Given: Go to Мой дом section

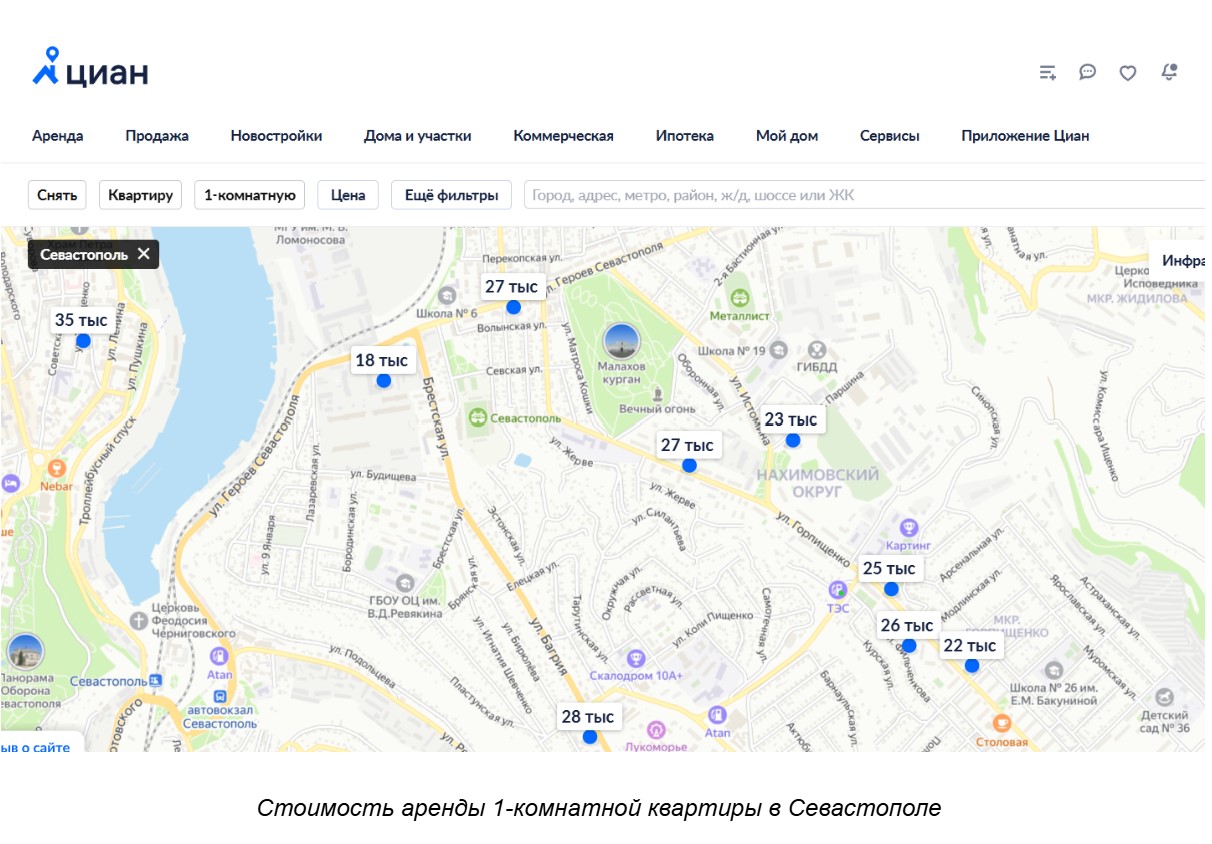Looking at the screenshot, I should click(787, 136).
